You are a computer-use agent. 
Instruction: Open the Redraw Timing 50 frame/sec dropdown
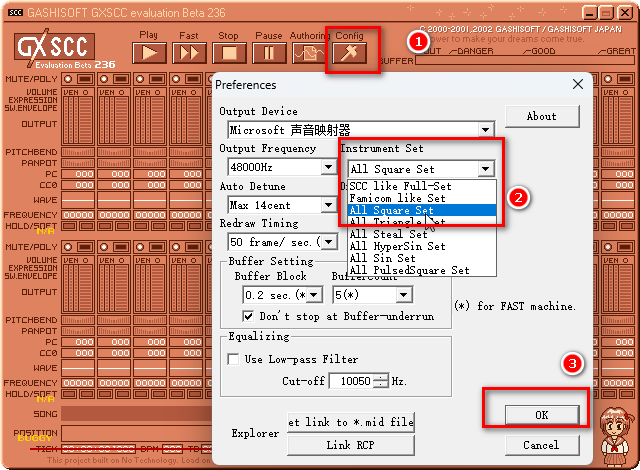(328, 242)
